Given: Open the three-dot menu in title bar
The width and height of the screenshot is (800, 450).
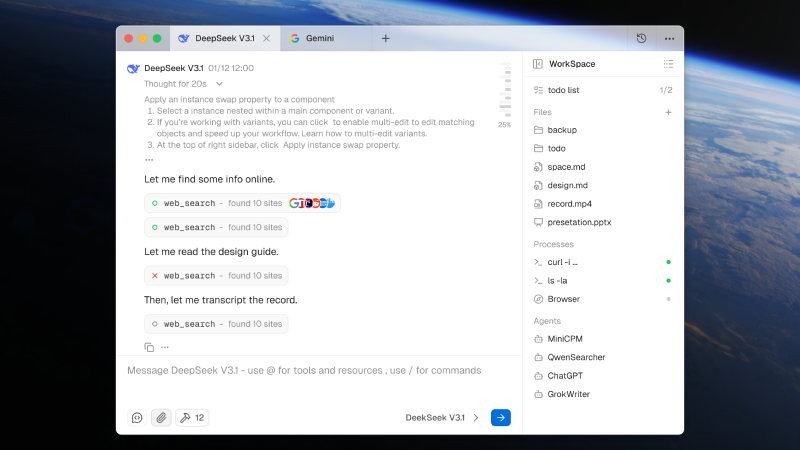Looking at the screenshot, I should (x=669, y=38).
